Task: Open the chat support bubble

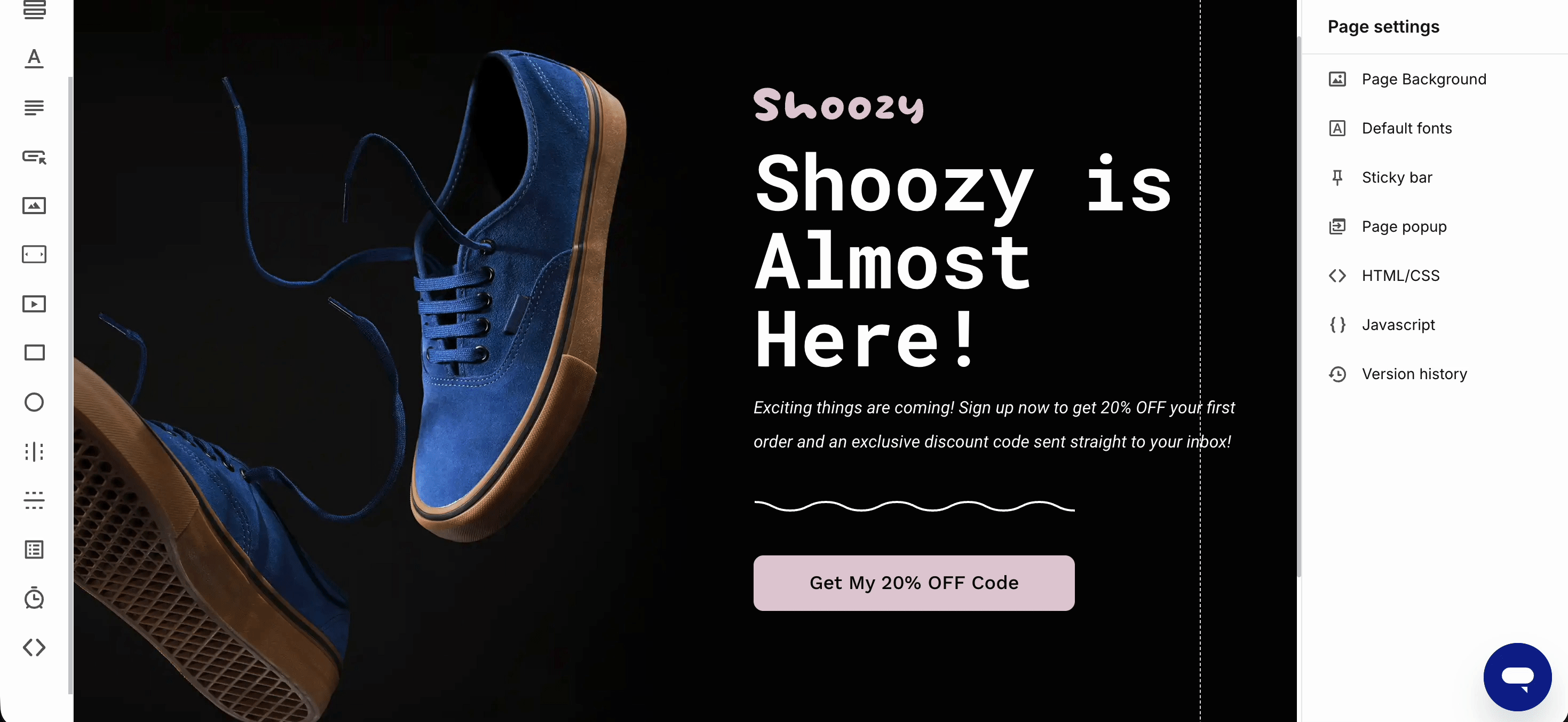Action: [x=1517, y=676]
